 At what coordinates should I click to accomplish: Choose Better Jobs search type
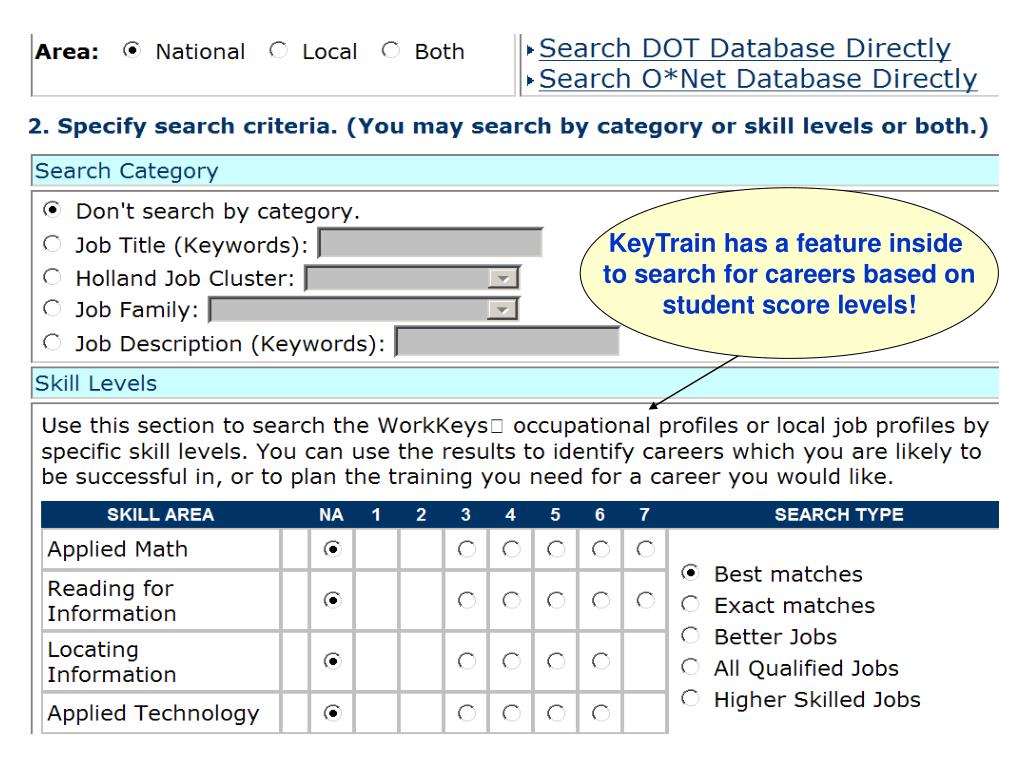click(x=690, y=635)
